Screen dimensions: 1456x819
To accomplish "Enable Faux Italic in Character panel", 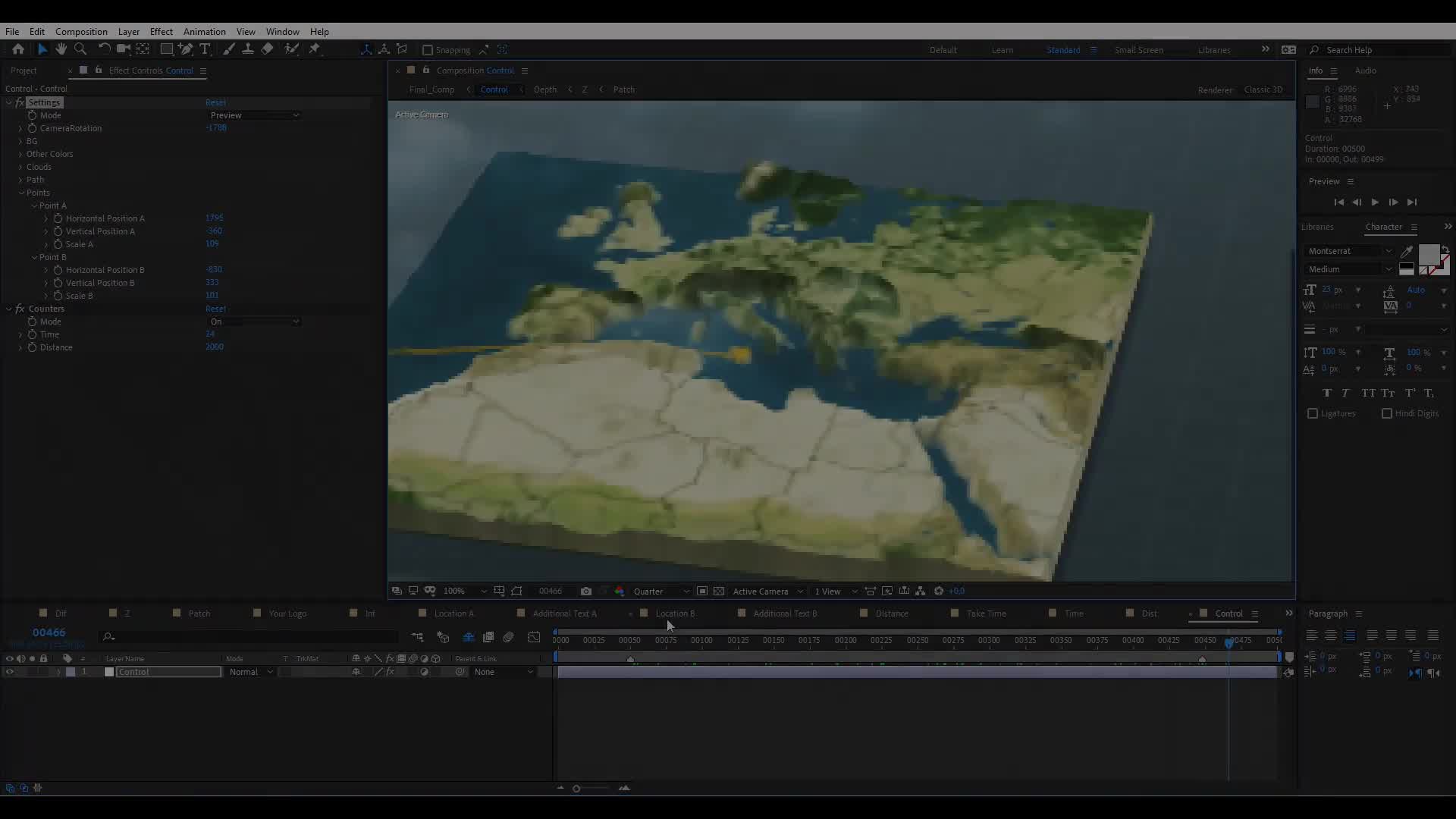I will 1345,393.
